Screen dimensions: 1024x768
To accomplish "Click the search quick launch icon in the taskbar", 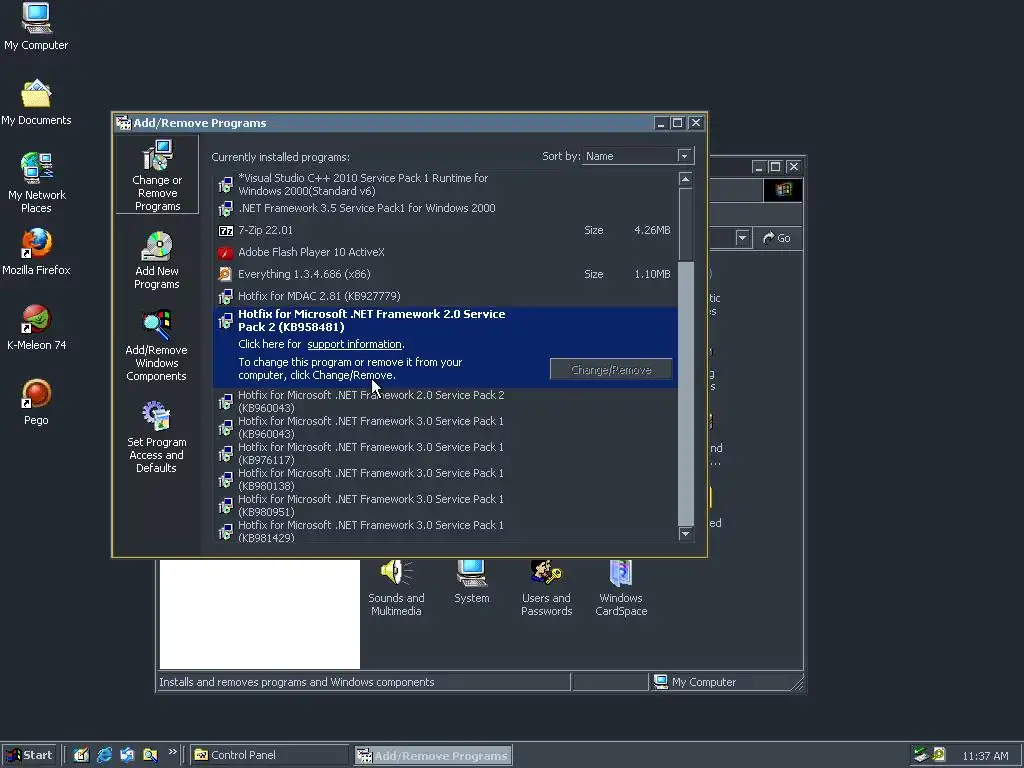I will [x=150, y=755].
